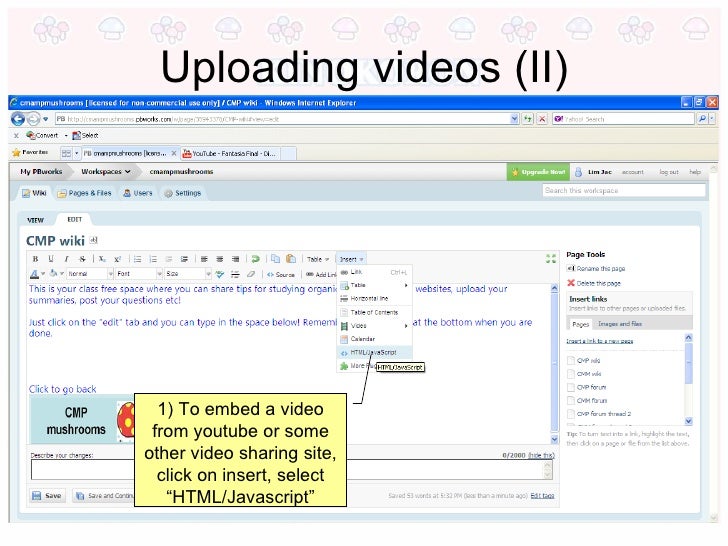Collapse the Insert dropdown menu button
Viewport: 728px width, 546px height.
coord(351,259)
